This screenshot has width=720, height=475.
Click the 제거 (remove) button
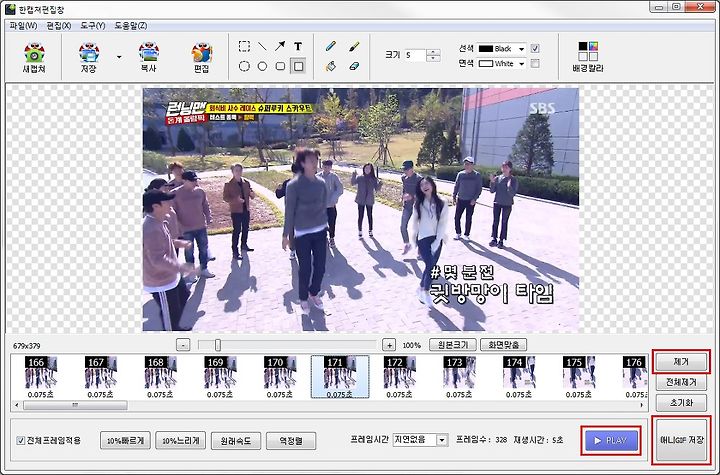(x=681, y=362)
